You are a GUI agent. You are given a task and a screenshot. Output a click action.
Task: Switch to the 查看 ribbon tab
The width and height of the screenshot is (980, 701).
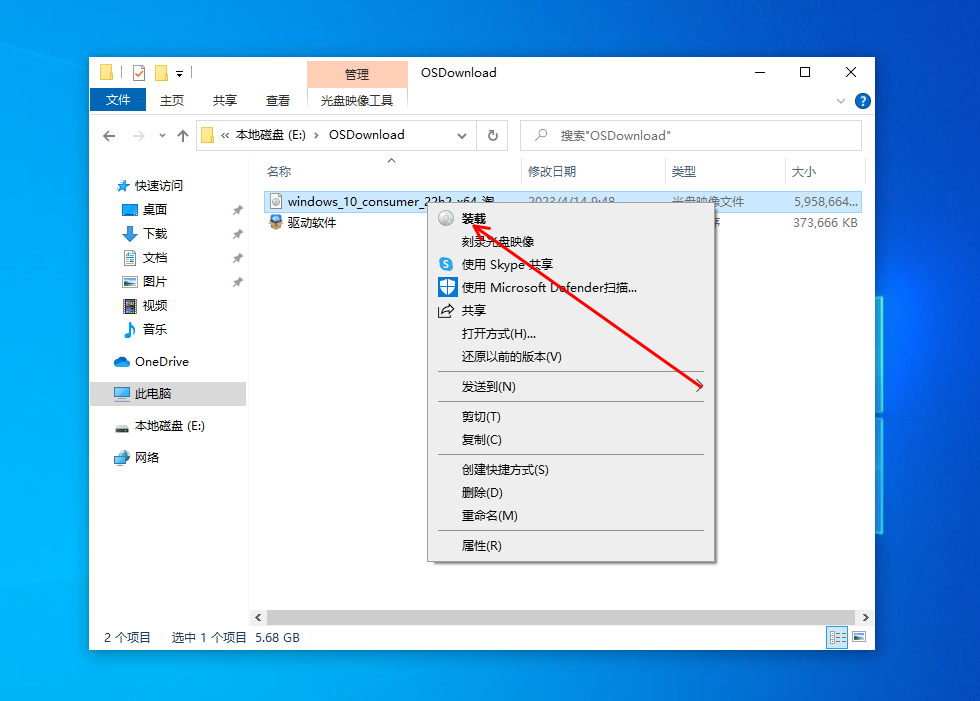click(x=277, y=100)
